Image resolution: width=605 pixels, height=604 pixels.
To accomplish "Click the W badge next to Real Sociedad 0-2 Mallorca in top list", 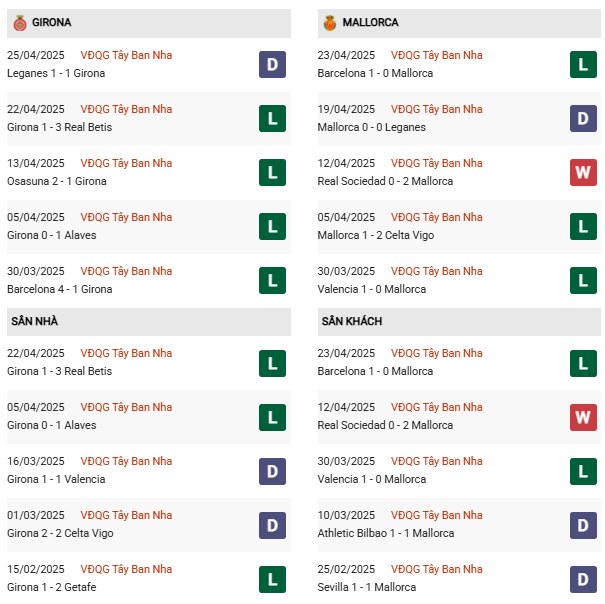I will click(583, 173).
